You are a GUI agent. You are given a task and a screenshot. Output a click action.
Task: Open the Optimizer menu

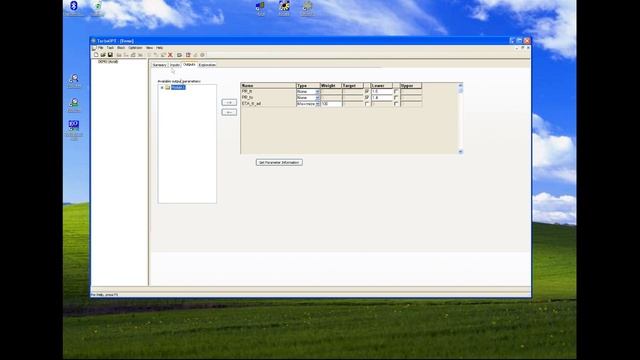pos(136,48)
